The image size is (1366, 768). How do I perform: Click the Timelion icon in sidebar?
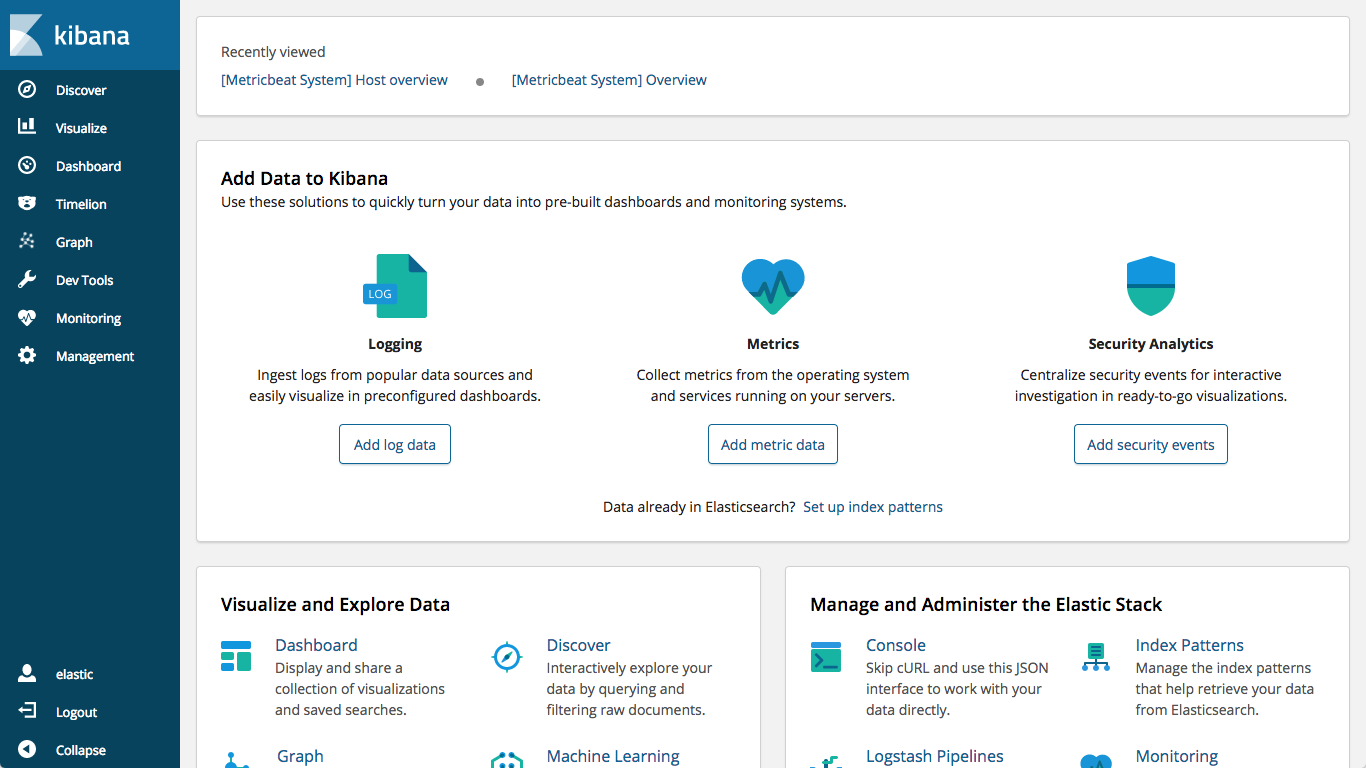(x=27, y=204)
